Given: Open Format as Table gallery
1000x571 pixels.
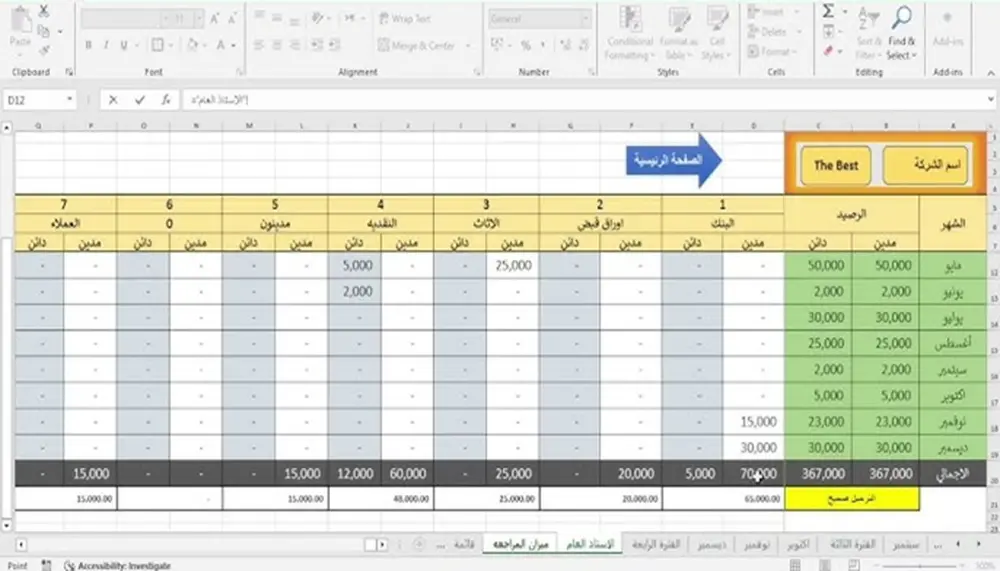Looking at the screenshot, I should (x=679, y=33).
